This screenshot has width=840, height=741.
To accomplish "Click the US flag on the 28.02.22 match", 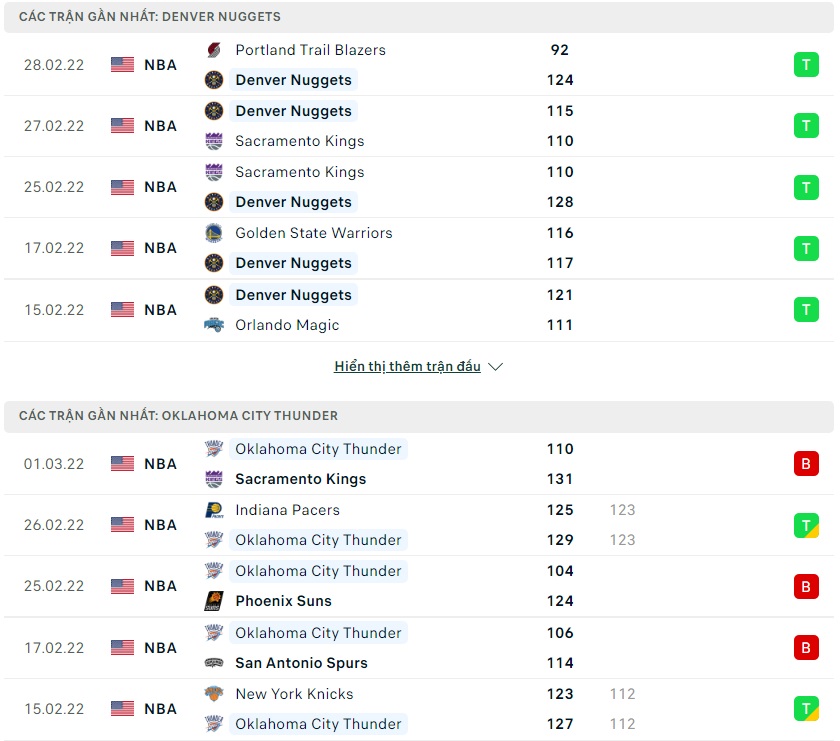I will click(122, 65).
